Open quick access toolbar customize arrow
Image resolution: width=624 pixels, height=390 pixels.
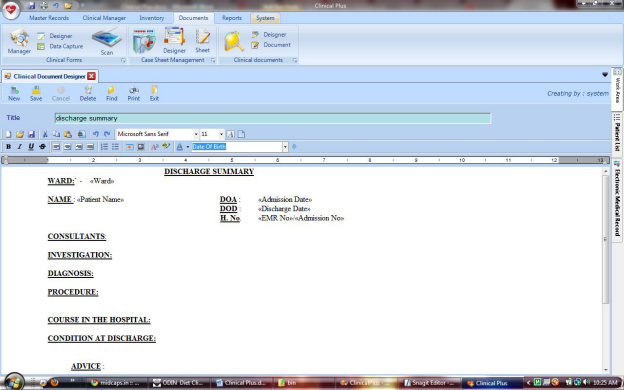82,6
